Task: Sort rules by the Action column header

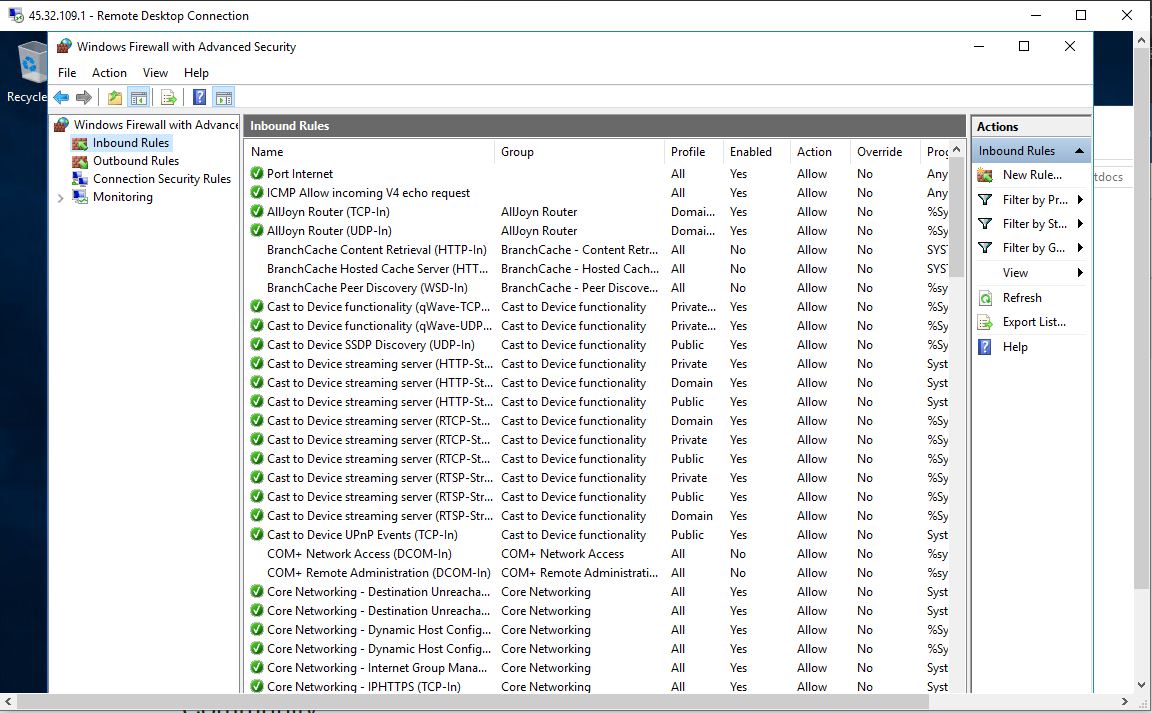Action: tap(819, 152)
